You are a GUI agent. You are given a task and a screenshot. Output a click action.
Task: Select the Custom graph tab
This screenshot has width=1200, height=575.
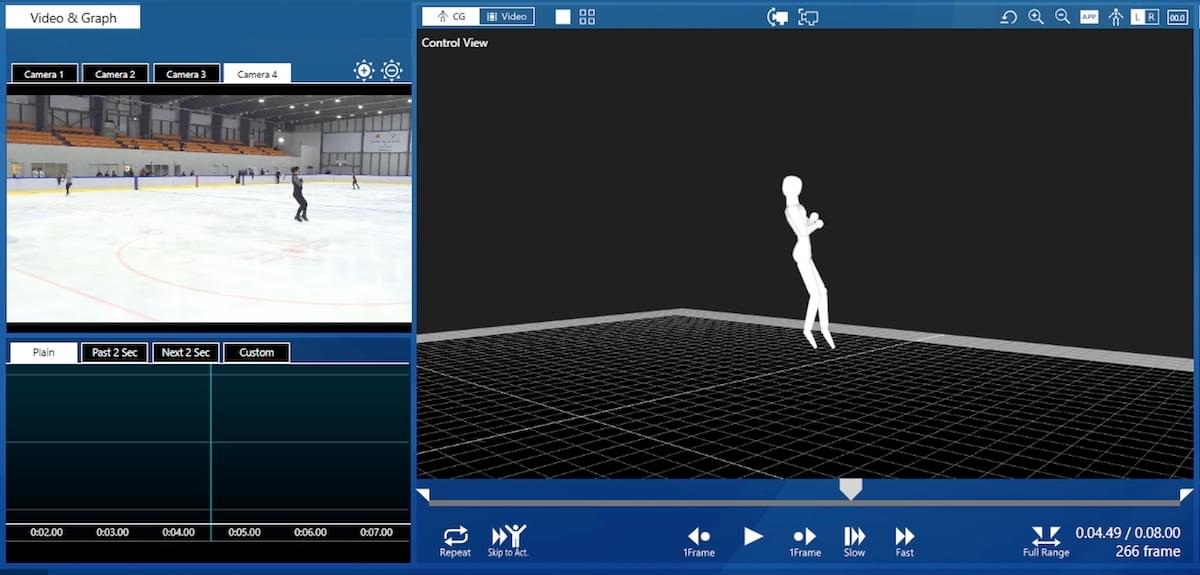256,353
